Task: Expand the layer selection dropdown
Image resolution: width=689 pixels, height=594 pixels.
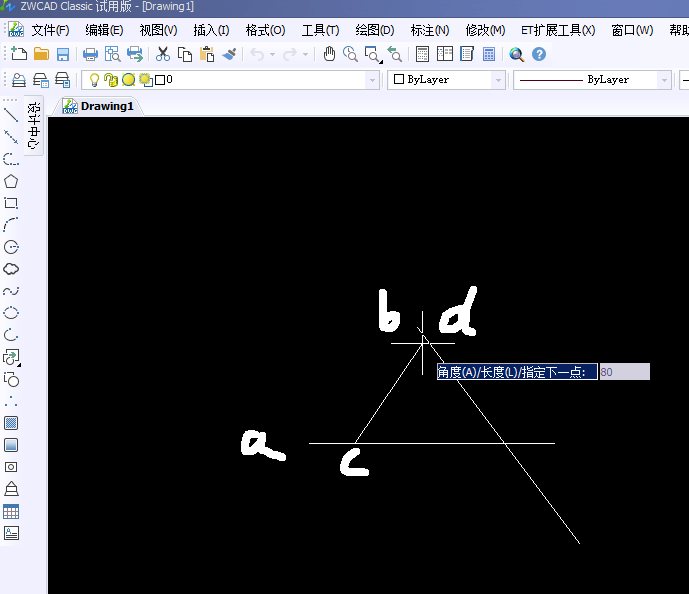Action: (x=372, y=80)
